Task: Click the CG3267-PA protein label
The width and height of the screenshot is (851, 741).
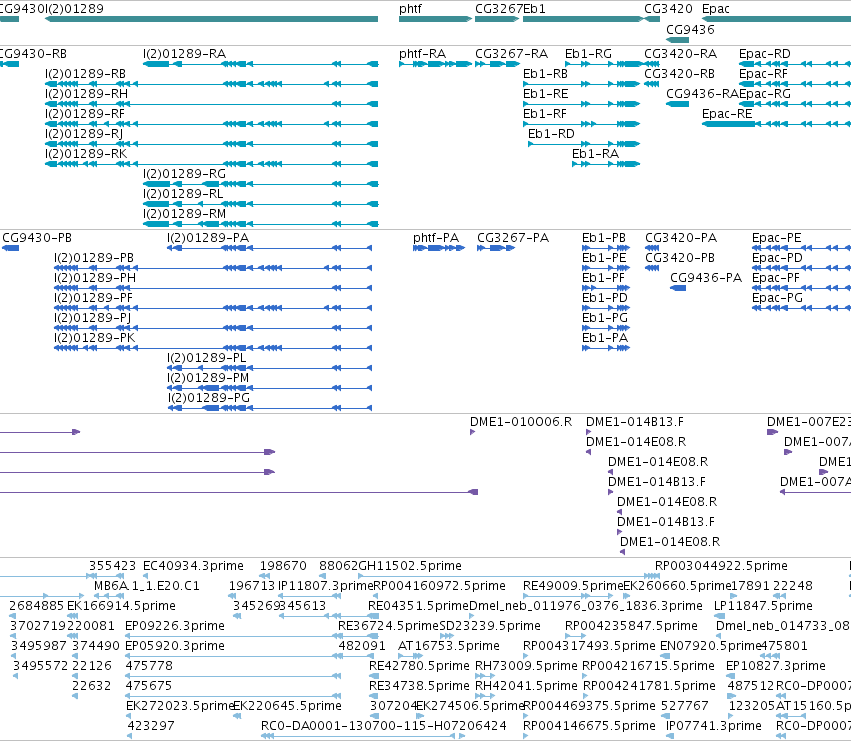Action: (x=513, y=238)
